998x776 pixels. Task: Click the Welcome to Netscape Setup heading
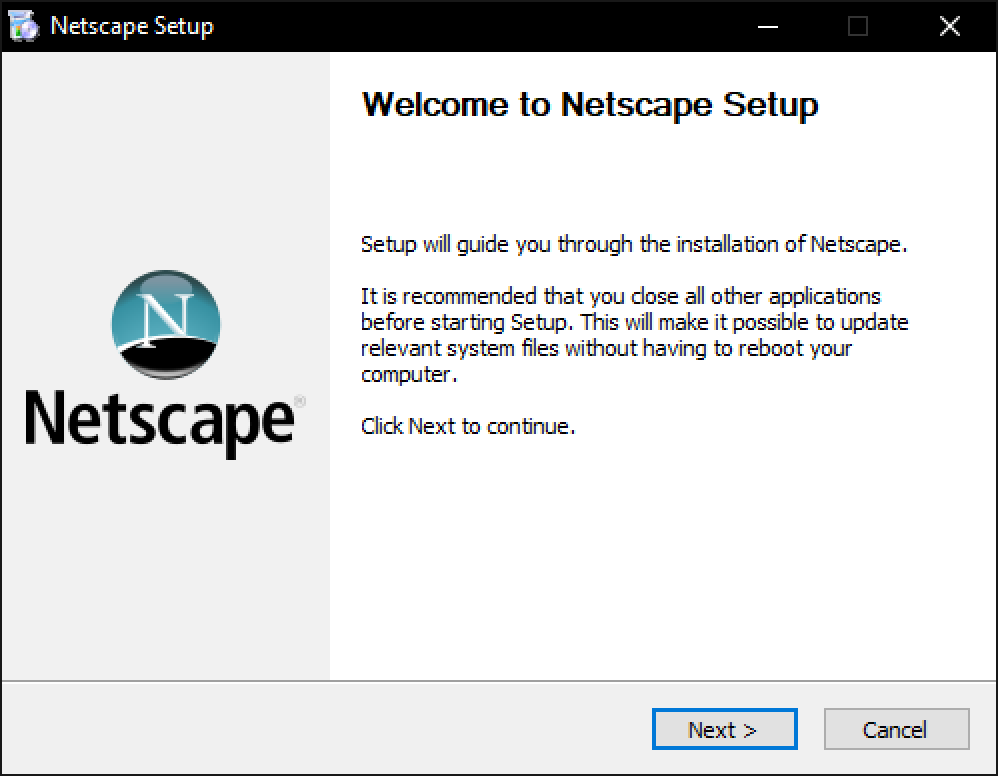click(589, 104)
